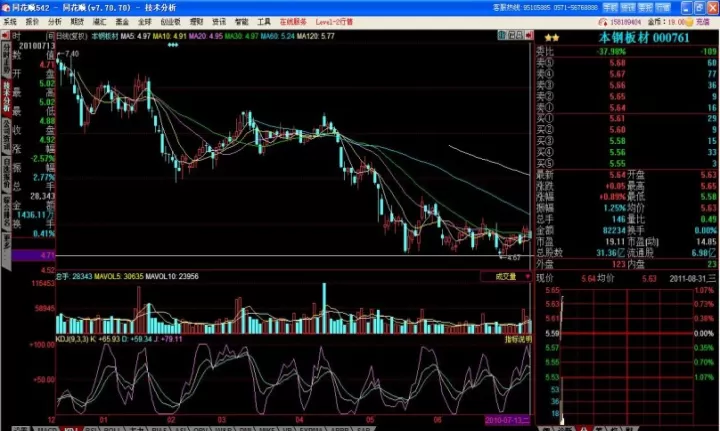
Task: Click the 市盈 19.11 value row
Action: (x=581, y=242)
